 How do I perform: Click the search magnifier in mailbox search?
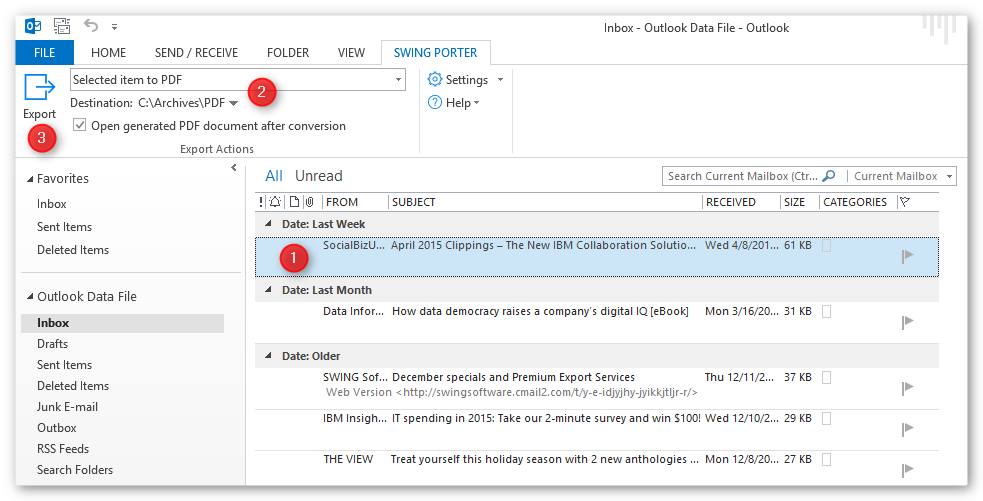pos(828,176)
